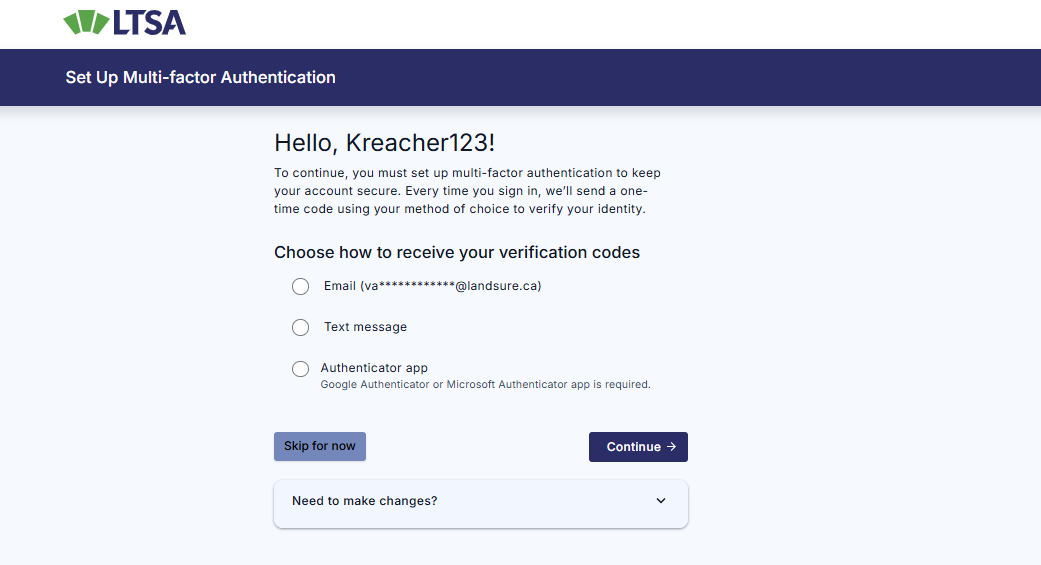Click the multi-factor authentication intro paragraph
The width and height of the screenshot is (1041, 565).
[x=467, y=191]
